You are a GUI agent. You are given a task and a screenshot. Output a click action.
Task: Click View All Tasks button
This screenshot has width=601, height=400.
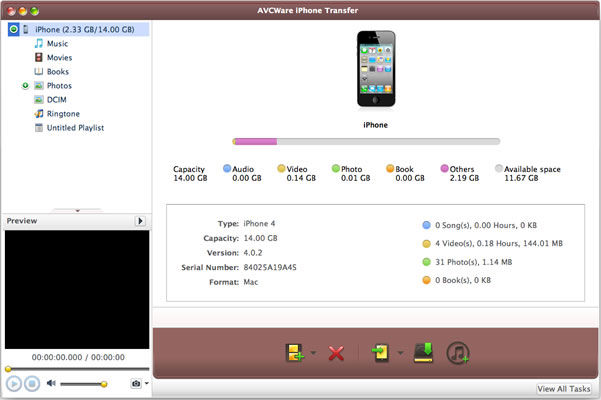click(x=563, y=389)
